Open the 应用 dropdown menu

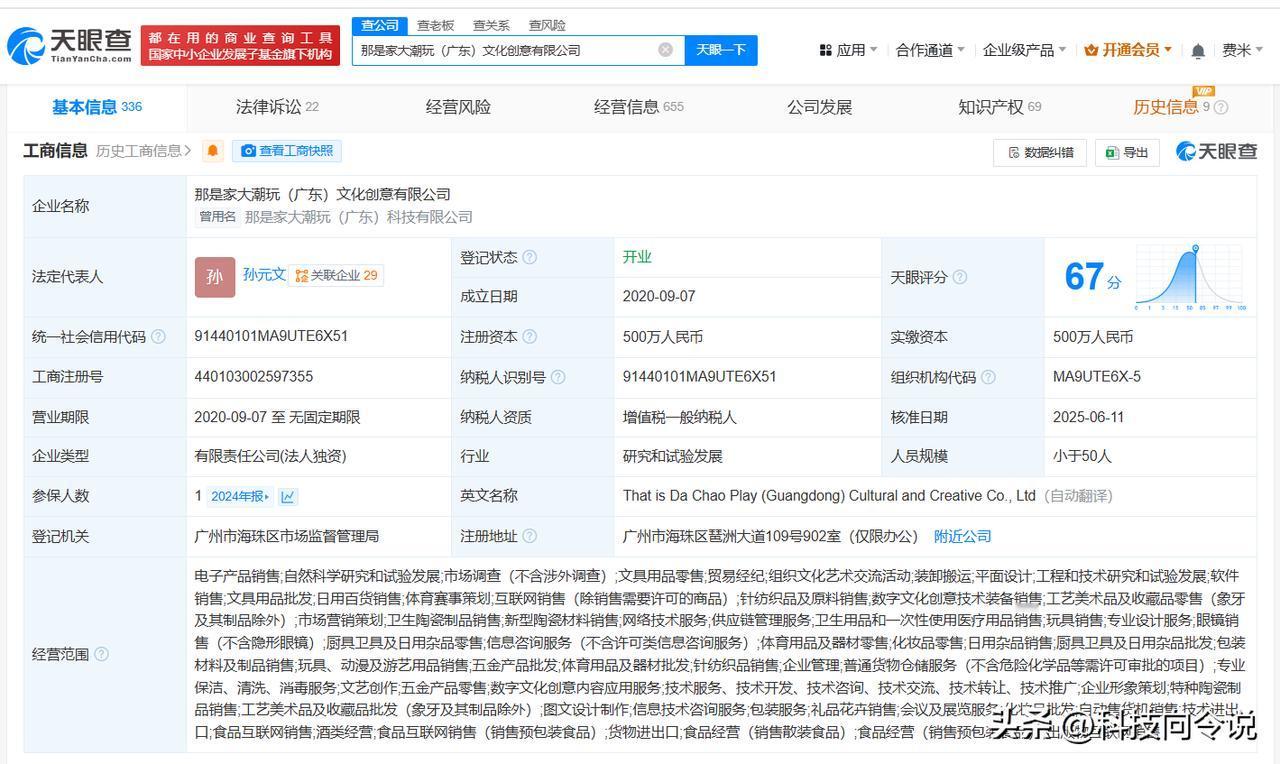pyautogui.click(x=848, y=50)
